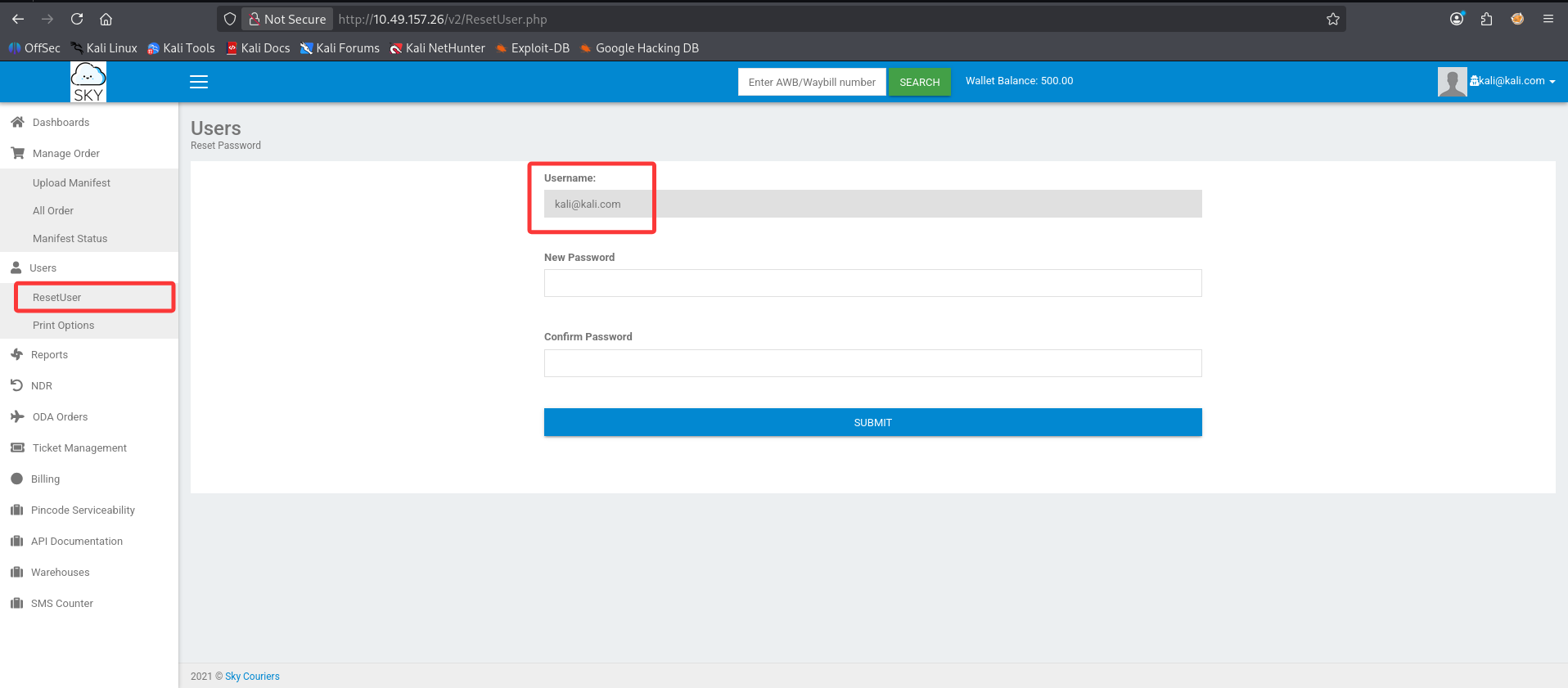Click the green SEARCH button
The height and width of the screenshot is (688, 1568).
click(x=919, y=82)
